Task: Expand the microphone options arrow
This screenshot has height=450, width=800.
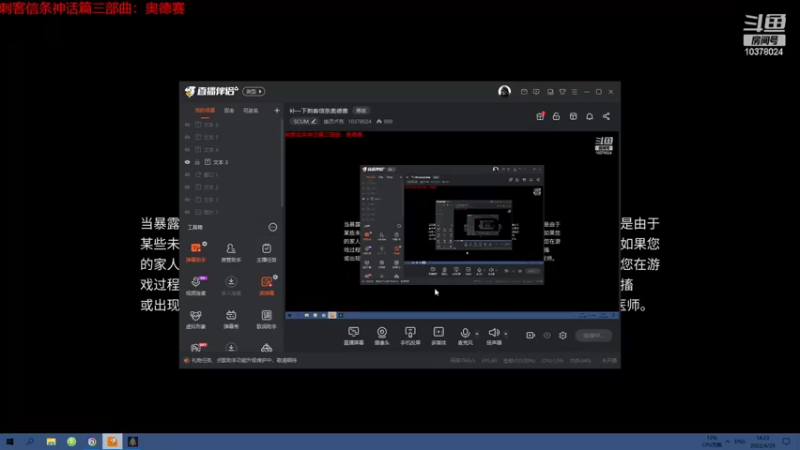Action: tap(477, 334)
